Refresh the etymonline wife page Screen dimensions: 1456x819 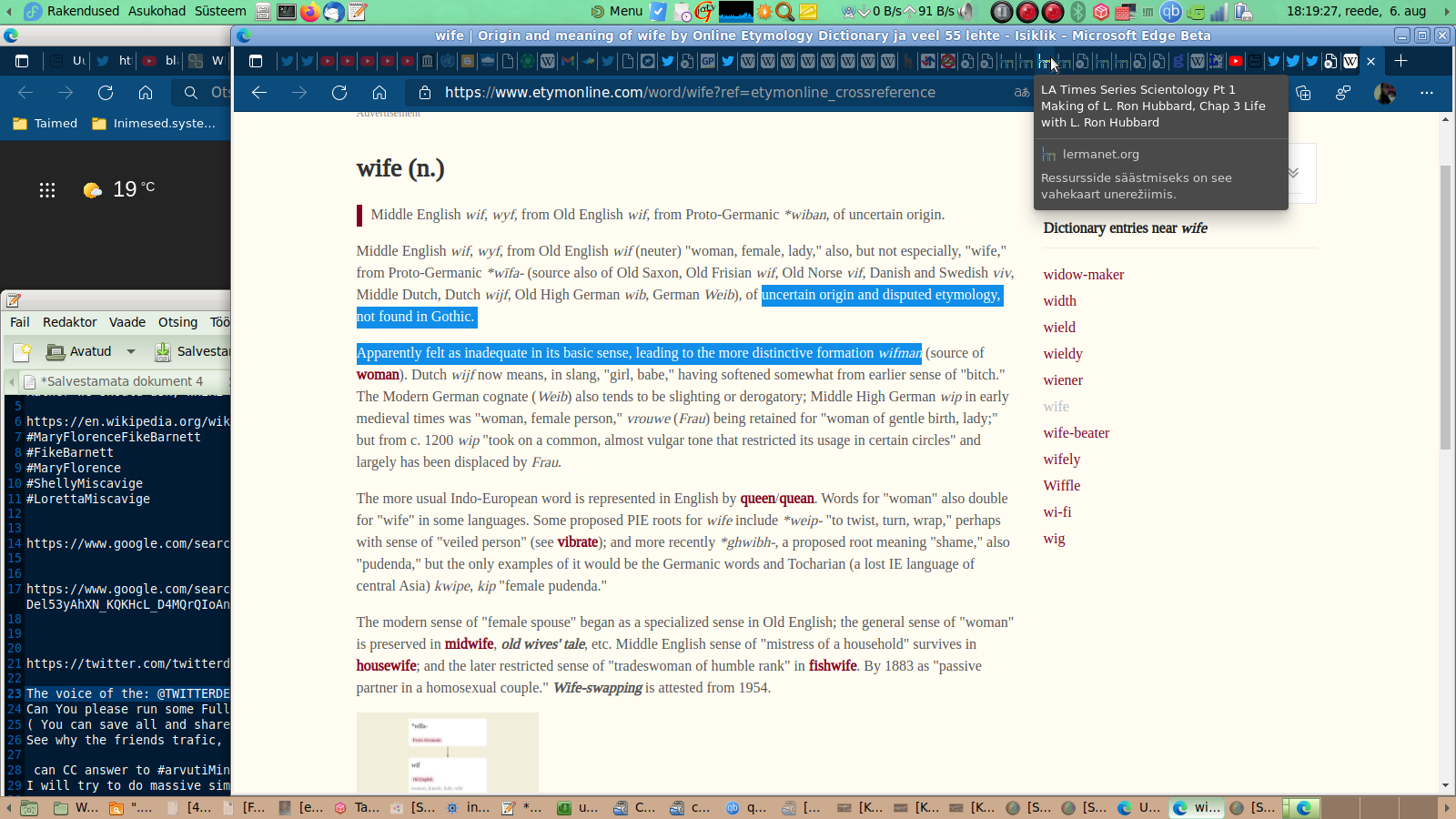point(339,92)
